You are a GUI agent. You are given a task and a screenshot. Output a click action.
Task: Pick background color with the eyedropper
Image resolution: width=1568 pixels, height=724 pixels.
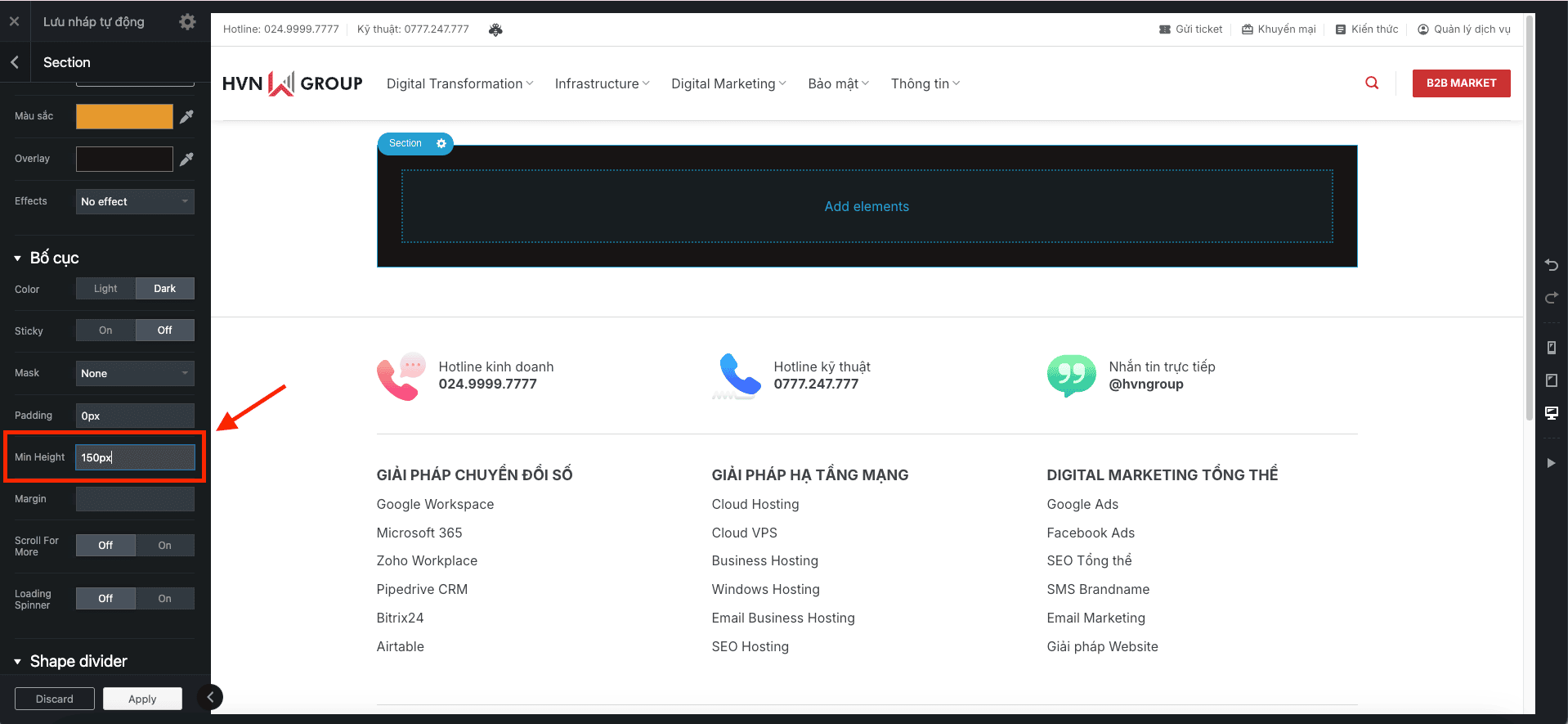(186, 116)
